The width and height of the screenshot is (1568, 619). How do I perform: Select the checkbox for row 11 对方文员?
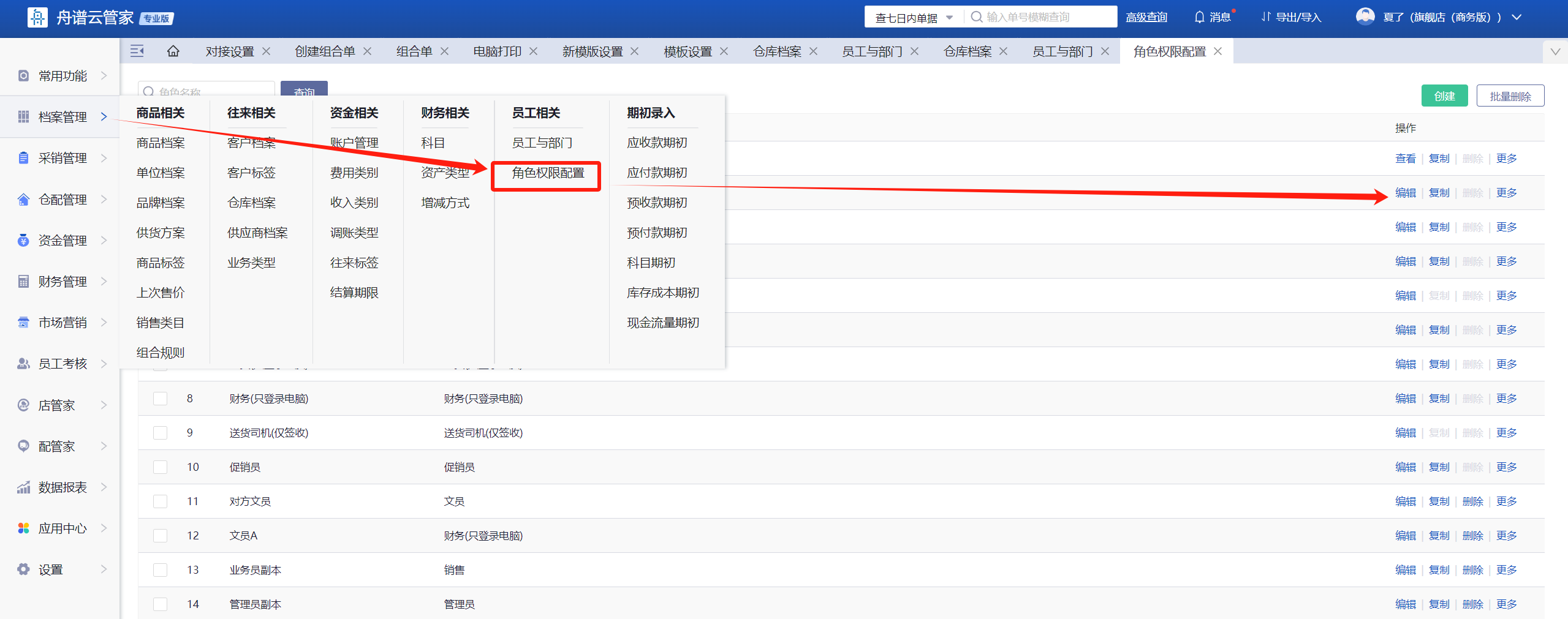(x=160, y=501)
